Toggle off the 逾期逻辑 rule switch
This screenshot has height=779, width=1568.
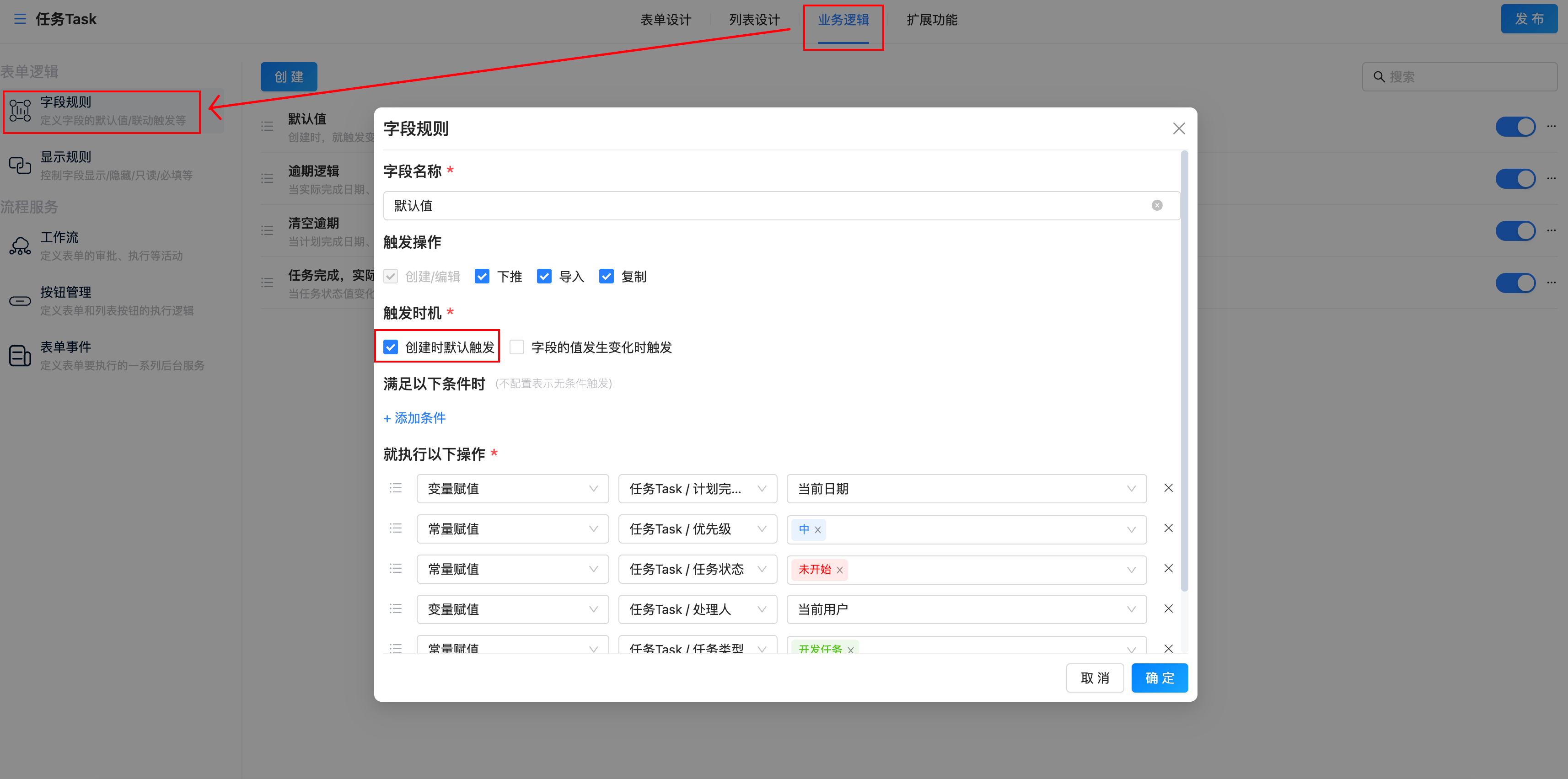(x=1515, y=178)
